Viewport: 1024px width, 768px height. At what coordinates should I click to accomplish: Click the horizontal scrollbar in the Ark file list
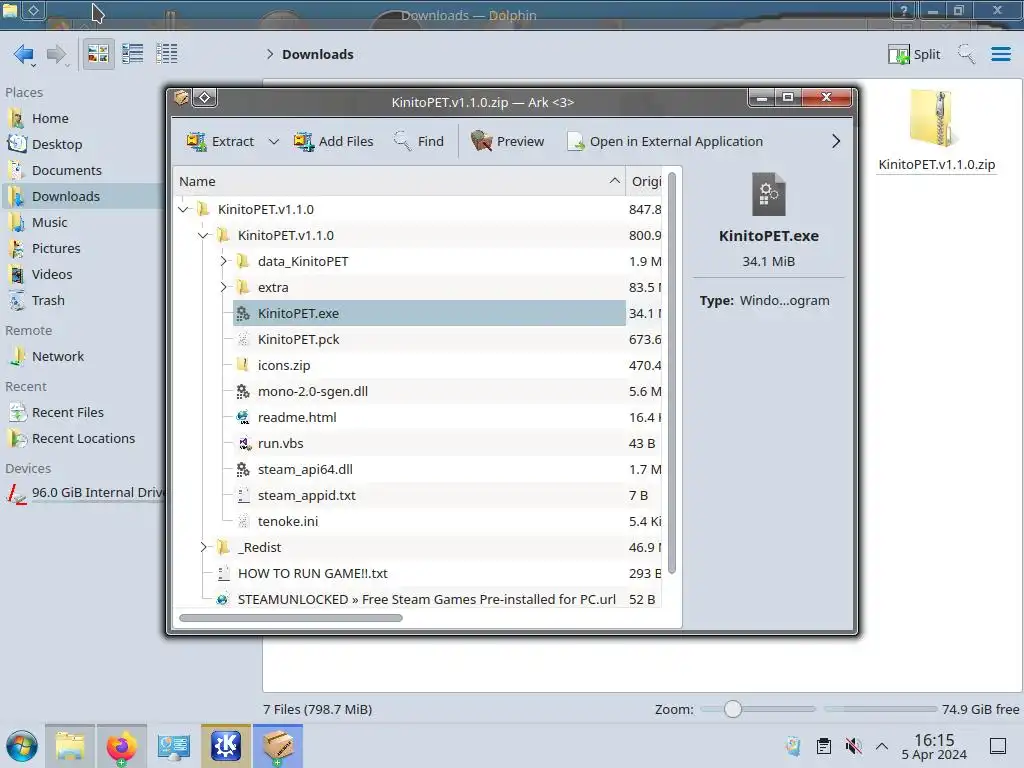coord(291,618)
